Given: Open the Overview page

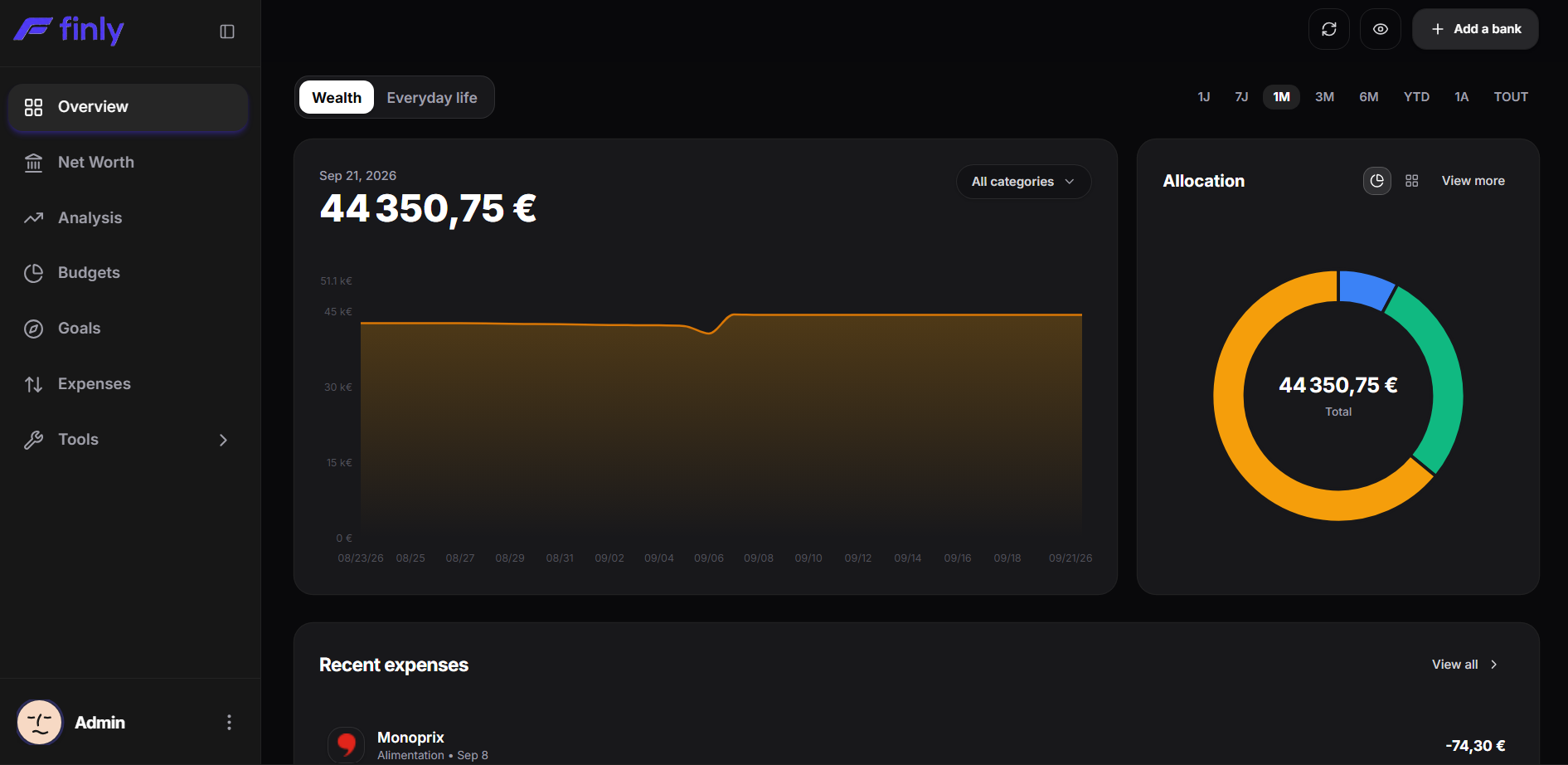Looking at the screenshot, I should [x=129, y=107].
